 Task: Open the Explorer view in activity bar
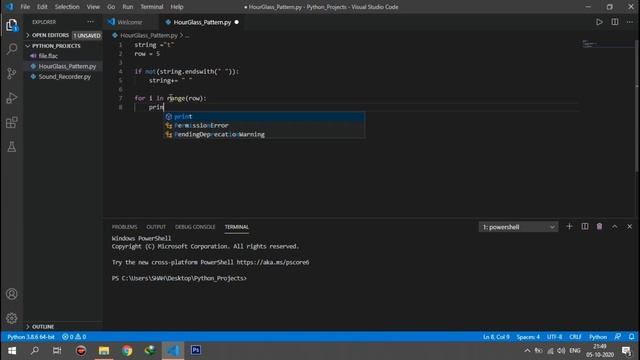11,25
